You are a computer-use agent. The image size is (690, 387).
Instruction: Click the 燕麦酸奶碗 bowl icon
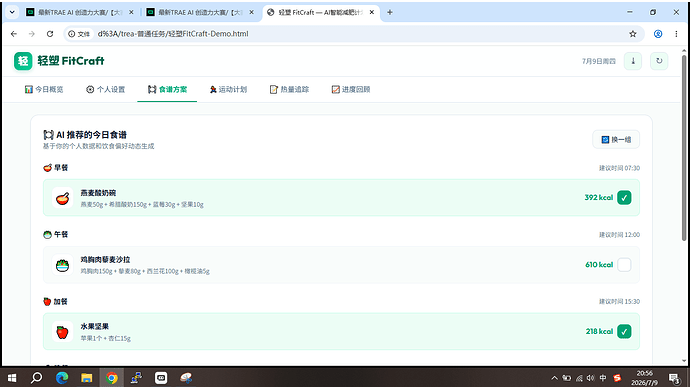62,198
